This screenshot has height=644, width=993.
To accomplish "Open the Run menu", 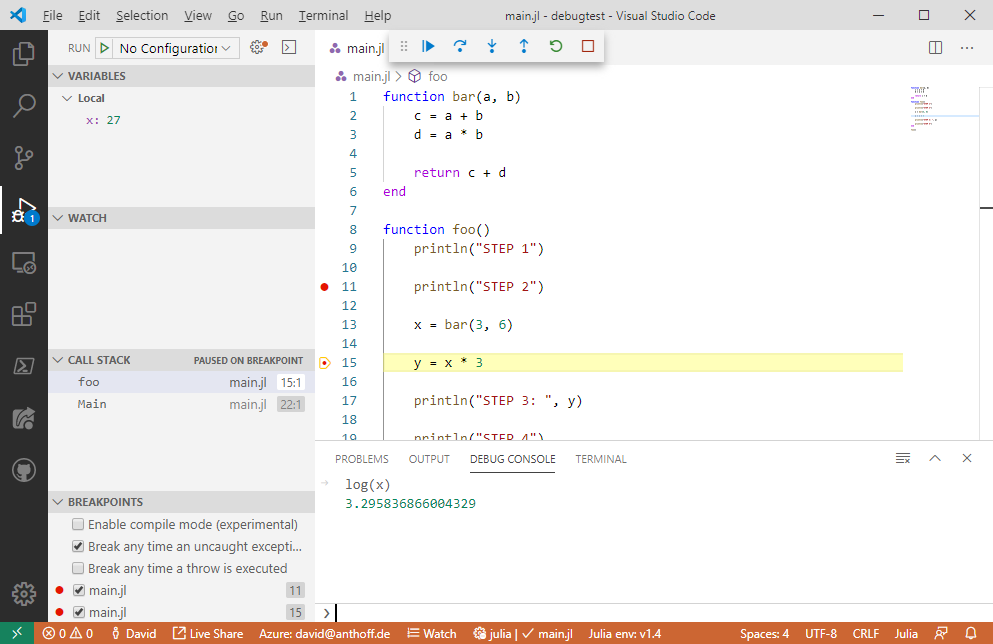I will tap(271, 15).
